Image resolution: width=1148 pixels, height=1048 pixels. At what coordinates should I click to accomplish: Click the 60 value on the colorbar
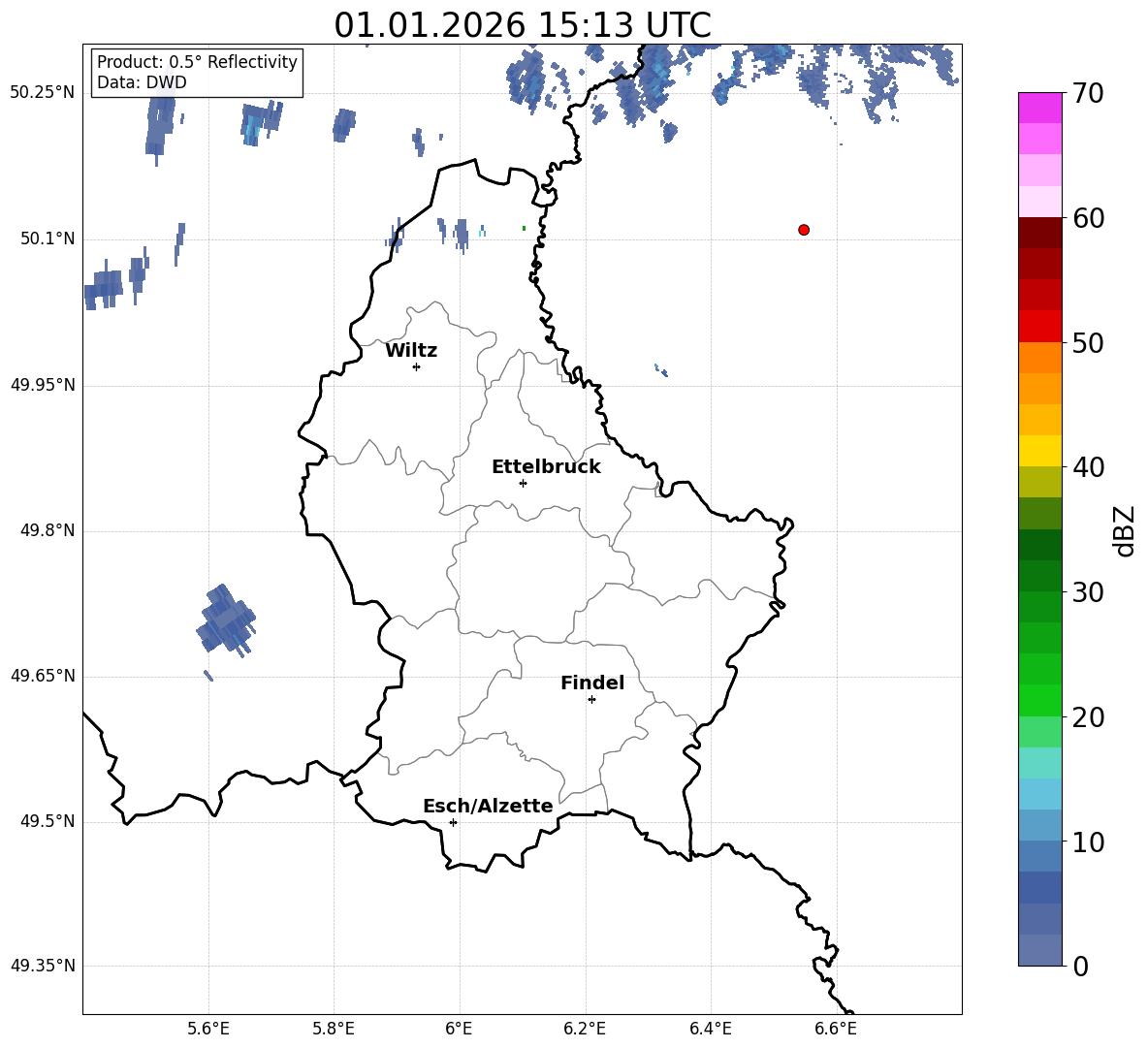tap(1088, 218)
